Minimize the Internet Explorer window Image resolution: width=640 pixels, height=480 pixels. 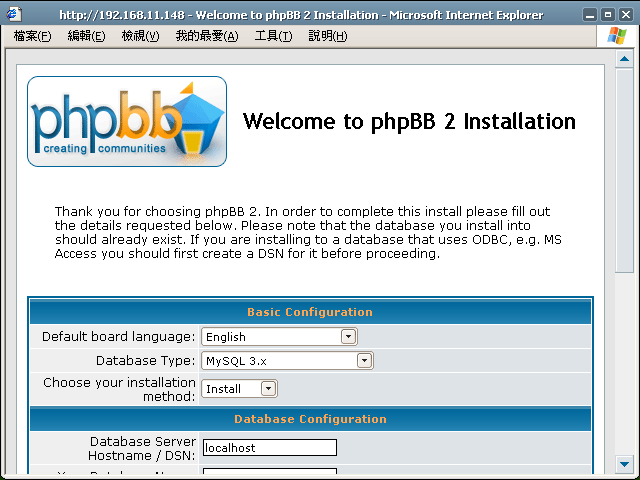click(589, 15)
